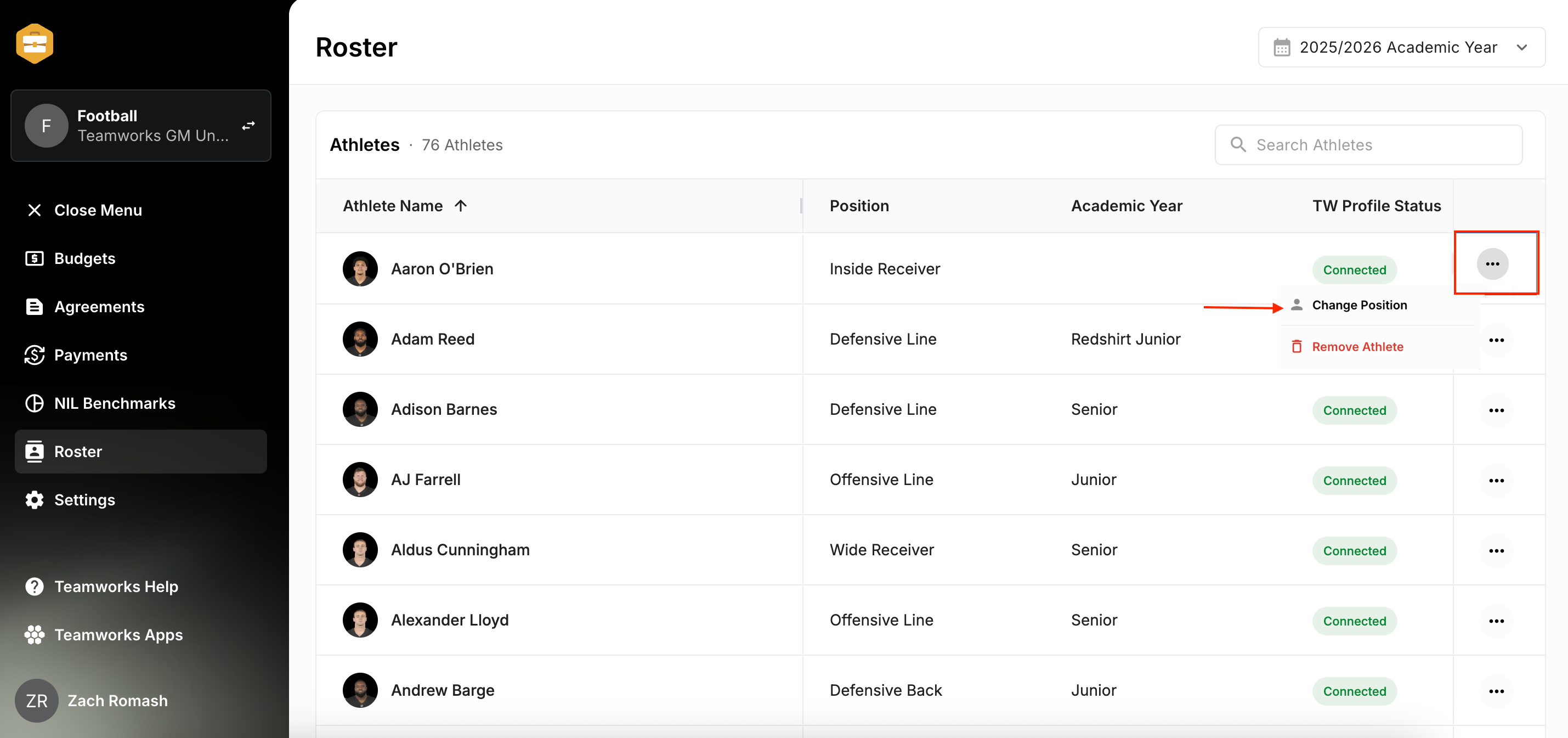This screenshot has width=1568, height=738.
Task: Click the athlete name Alexander Lloyd
Action: pos(449,620)
